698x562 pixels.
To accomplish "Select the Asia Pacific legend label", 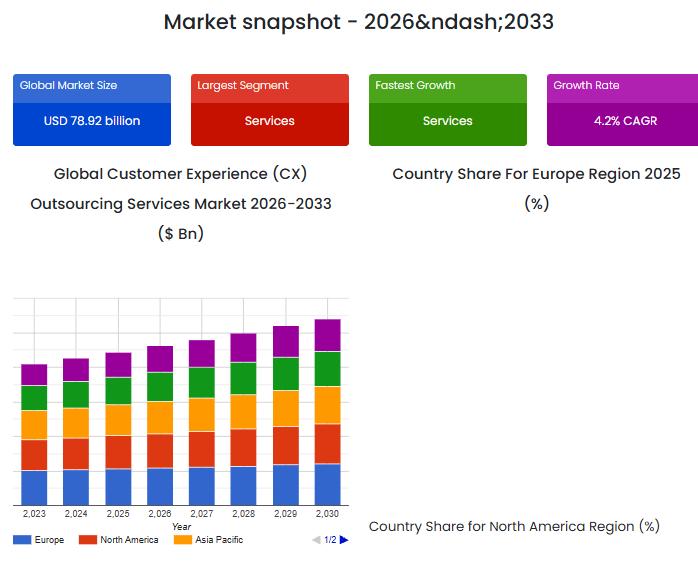I will click(x=219, y=540).
